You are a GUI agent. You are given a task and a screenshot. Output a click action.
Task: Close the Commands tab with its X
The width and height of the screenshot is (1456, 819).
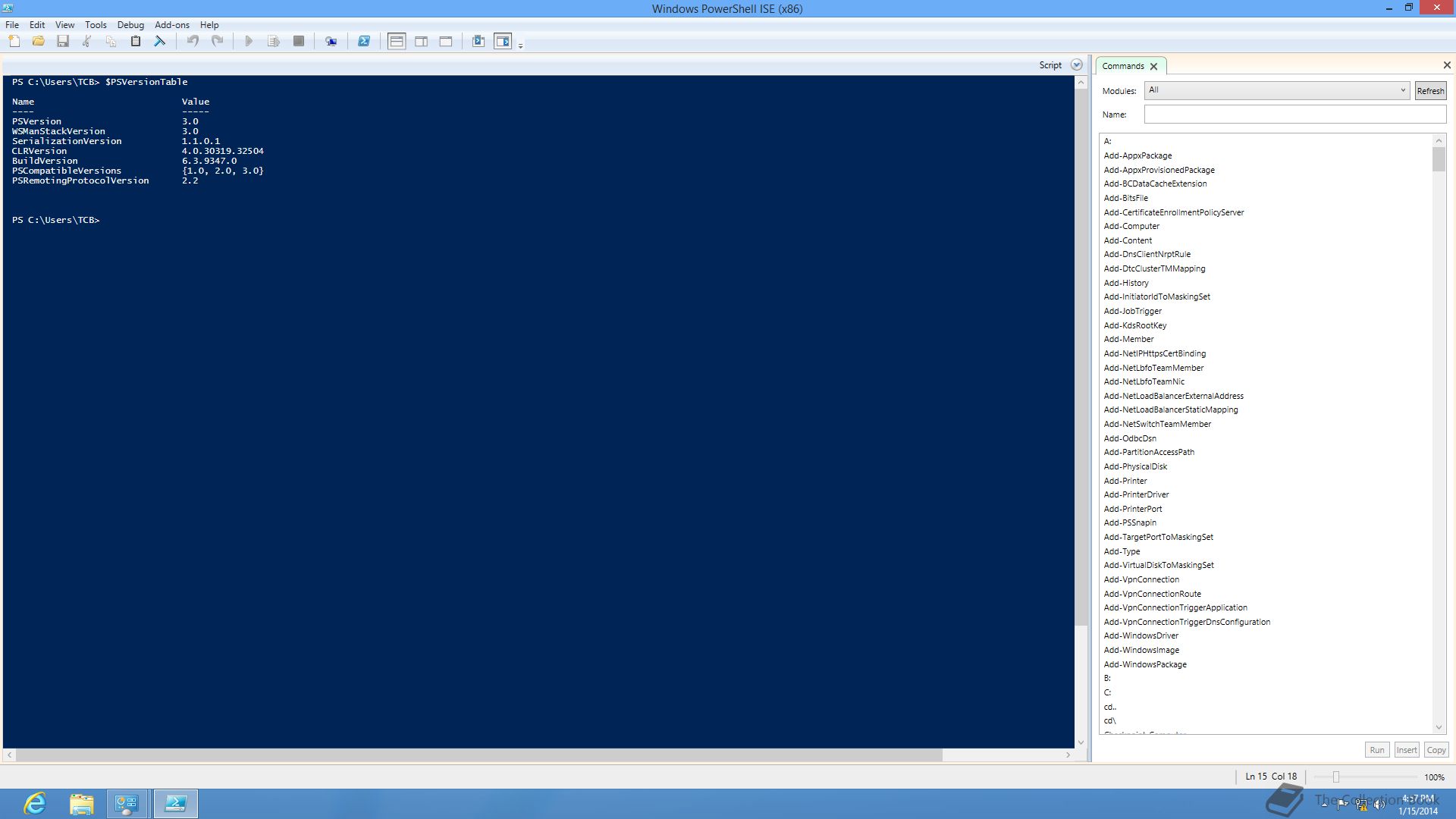(x=1154, y=67)
